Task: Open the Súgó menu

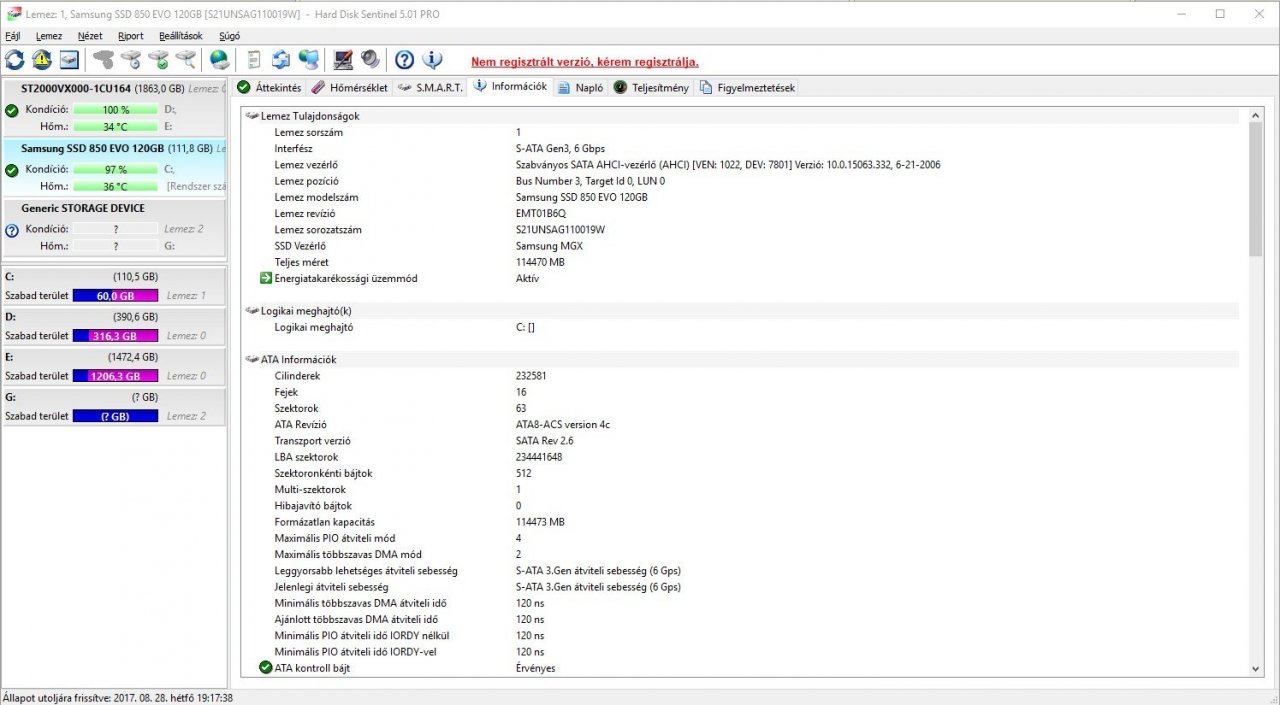Action: click(x=230, y=36)
